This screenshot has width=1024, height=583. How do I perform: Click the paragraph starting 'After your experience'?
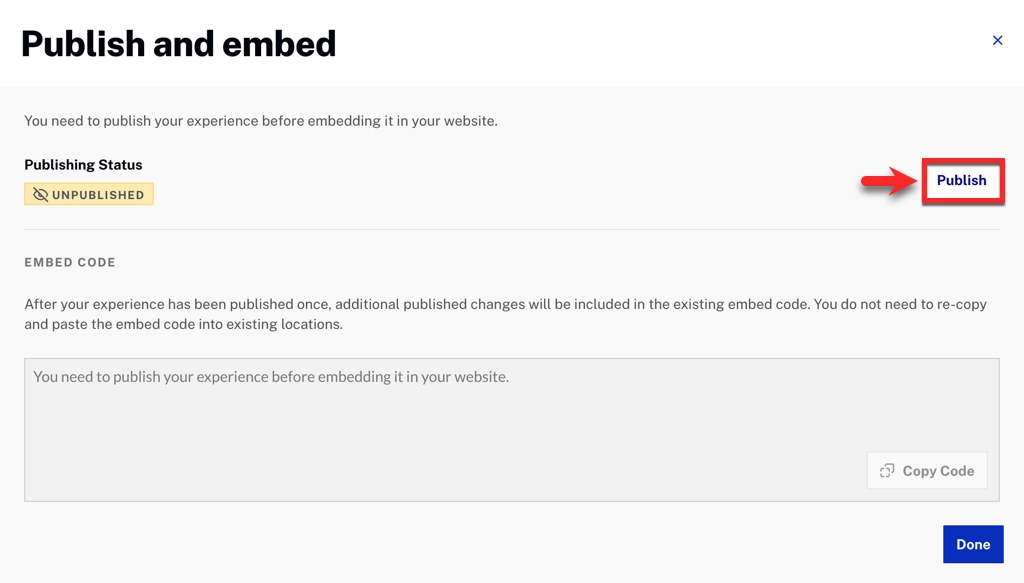point(505,304)
